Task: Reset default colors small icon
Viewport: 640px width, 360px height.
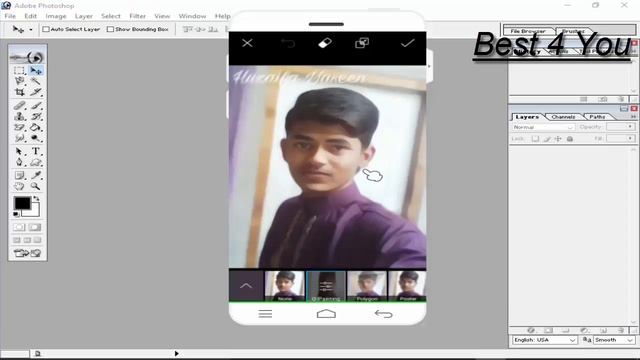Action: click(16, 214)
